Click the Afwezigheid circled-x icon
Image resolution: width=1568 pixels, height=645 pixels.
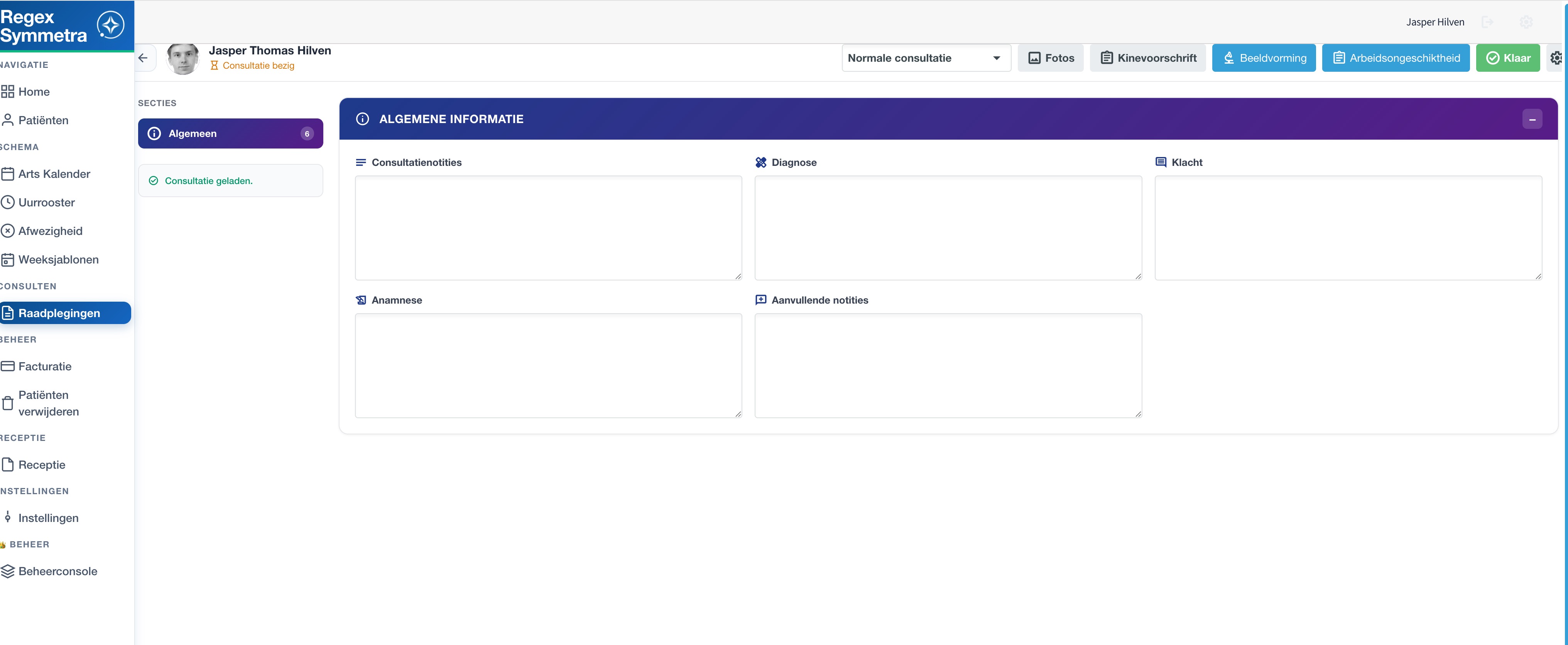(x=7, y=231)
